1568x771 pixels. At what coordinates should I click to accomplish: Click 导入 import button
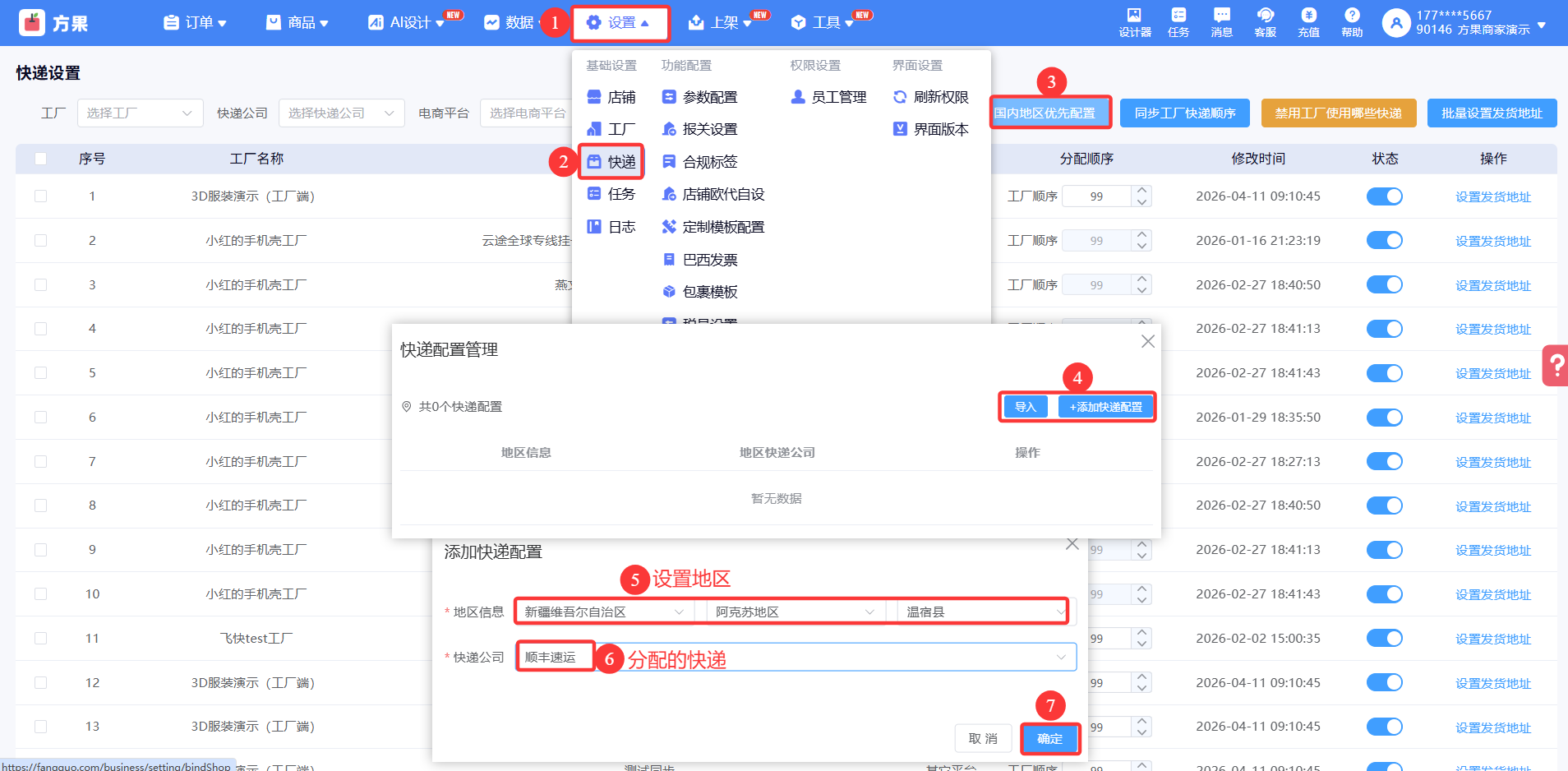pyautogui.click(x=1026, y=407)
